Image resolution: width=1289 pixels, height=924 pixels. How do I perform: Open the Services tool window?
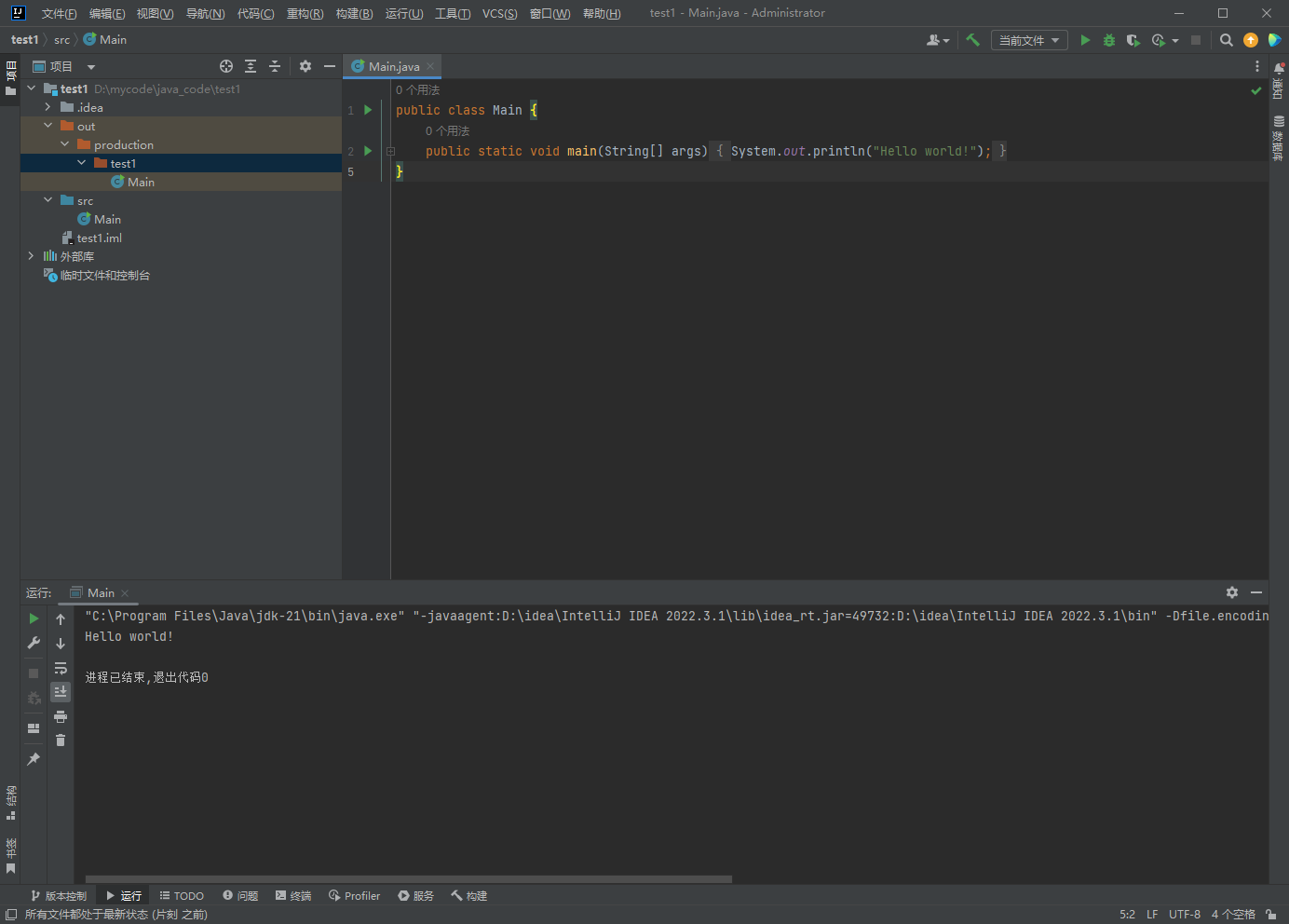pyautogui.click(x=416, y=895)
